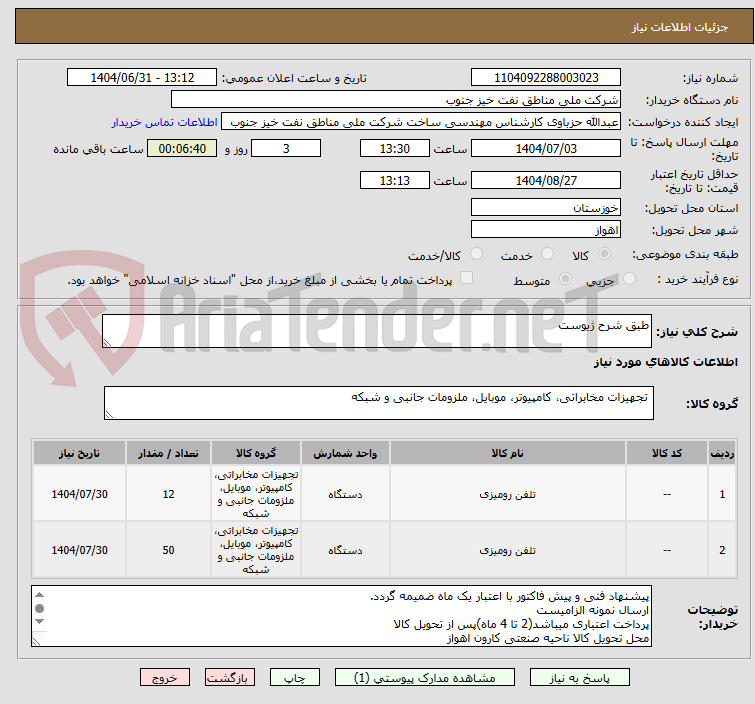The height and width of the screenshot is (704, 755).
Task: Click resize handle of general description box
Action: point(107,342)
